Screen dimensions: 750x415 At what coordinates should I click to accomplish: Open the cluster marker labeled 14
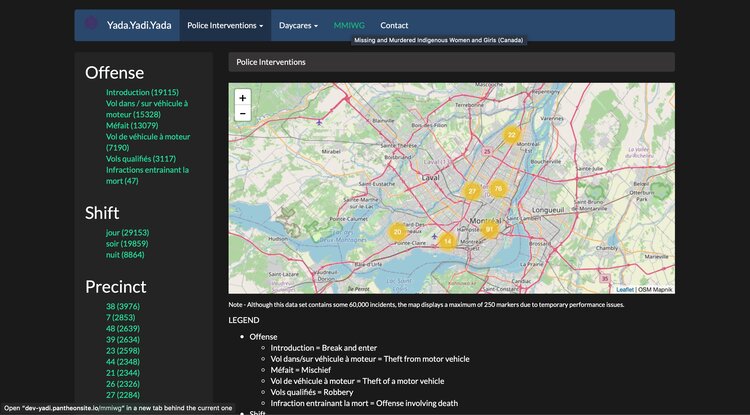point(447,241)
